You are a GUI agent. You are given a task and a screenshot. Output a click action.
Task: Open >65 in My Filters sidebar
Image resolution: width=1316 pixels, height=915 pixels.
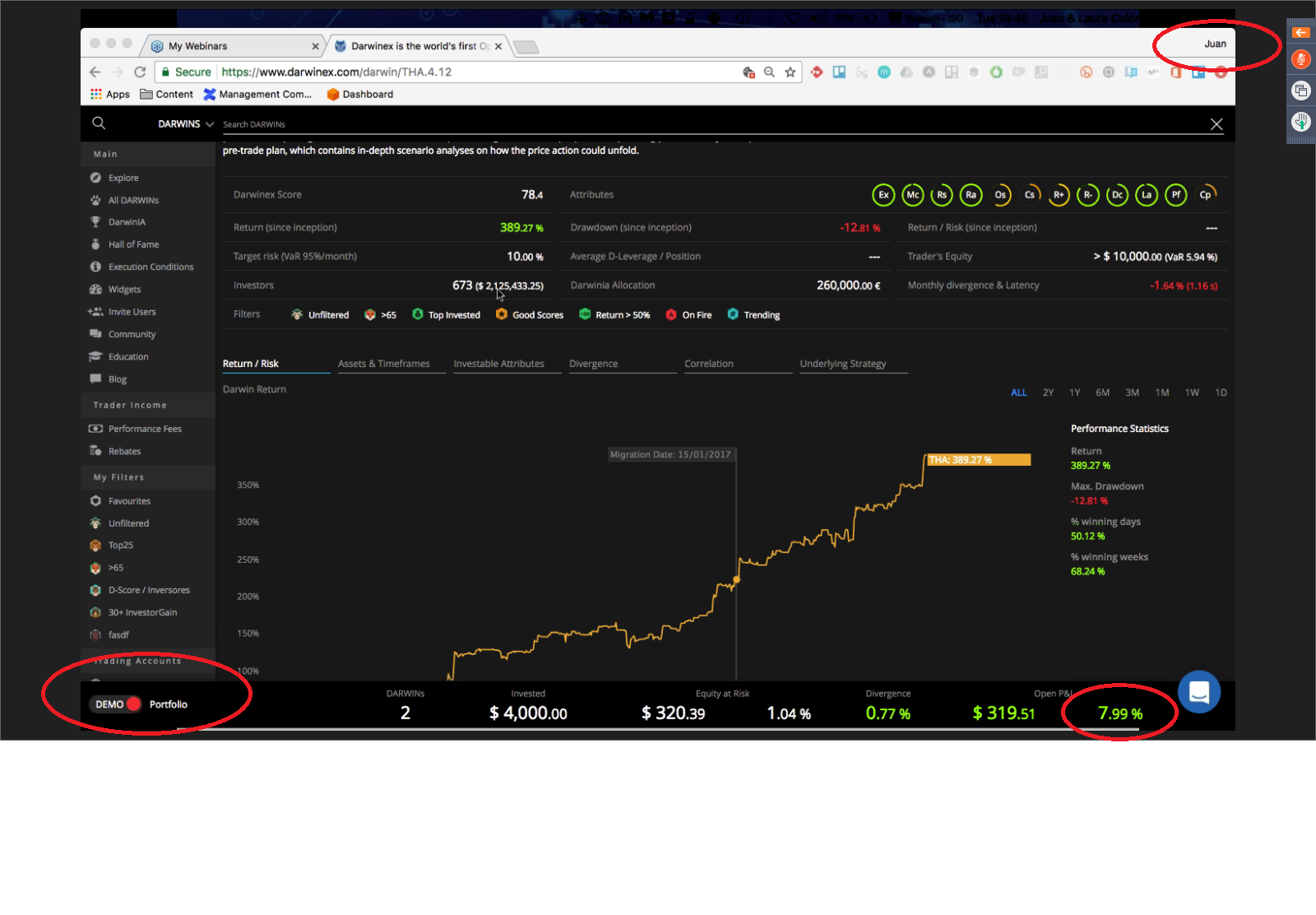[116, 568]
